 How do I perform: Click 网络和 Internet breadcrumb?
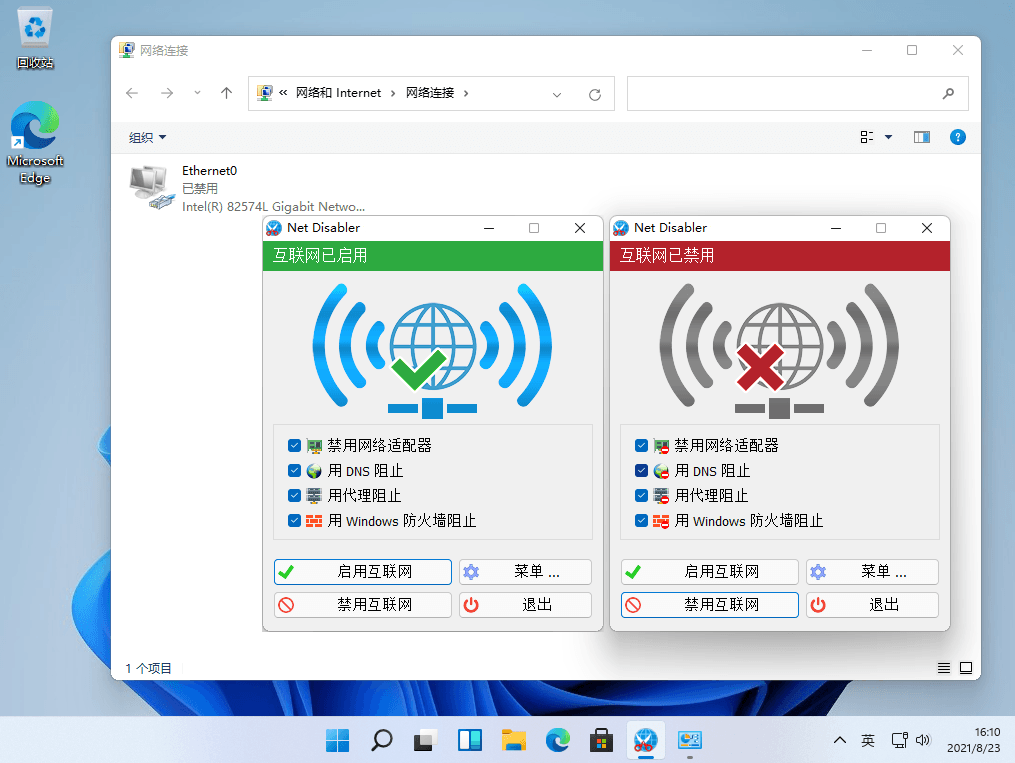coord(339,93)
